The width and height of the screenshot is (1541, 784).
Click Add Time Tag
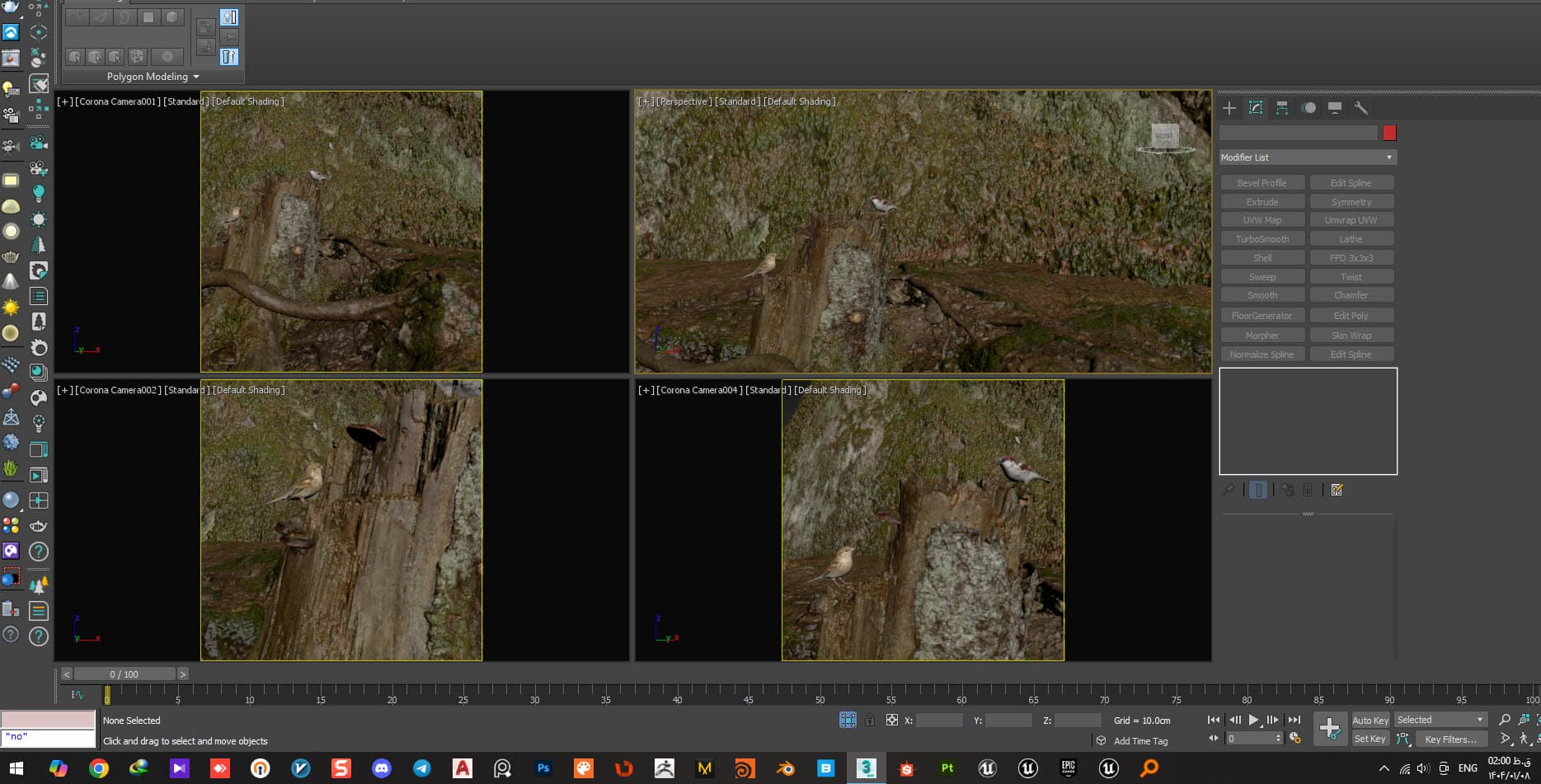pos(1140,741)
